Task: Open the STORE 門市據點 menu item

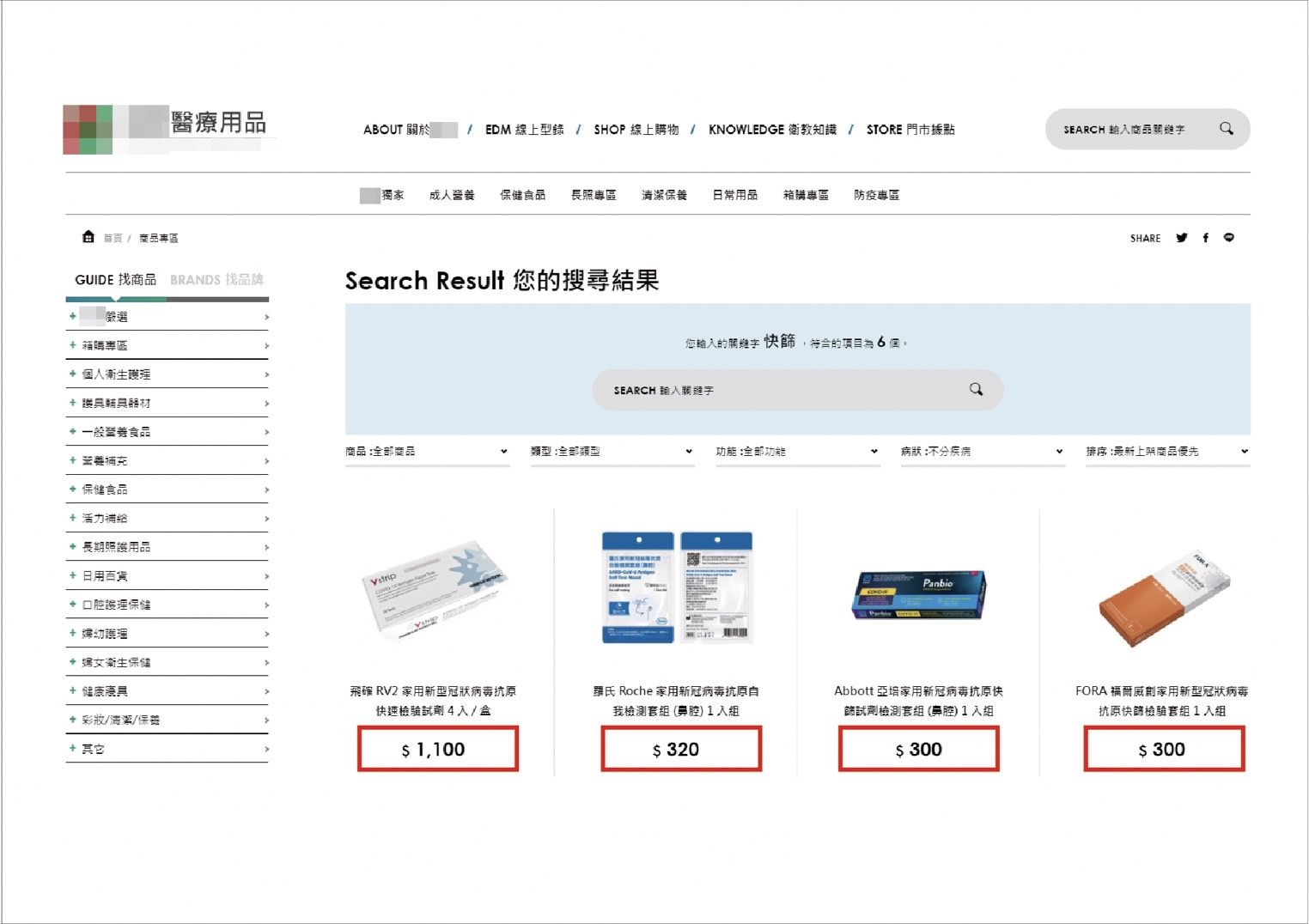Action: pos(910,130)
